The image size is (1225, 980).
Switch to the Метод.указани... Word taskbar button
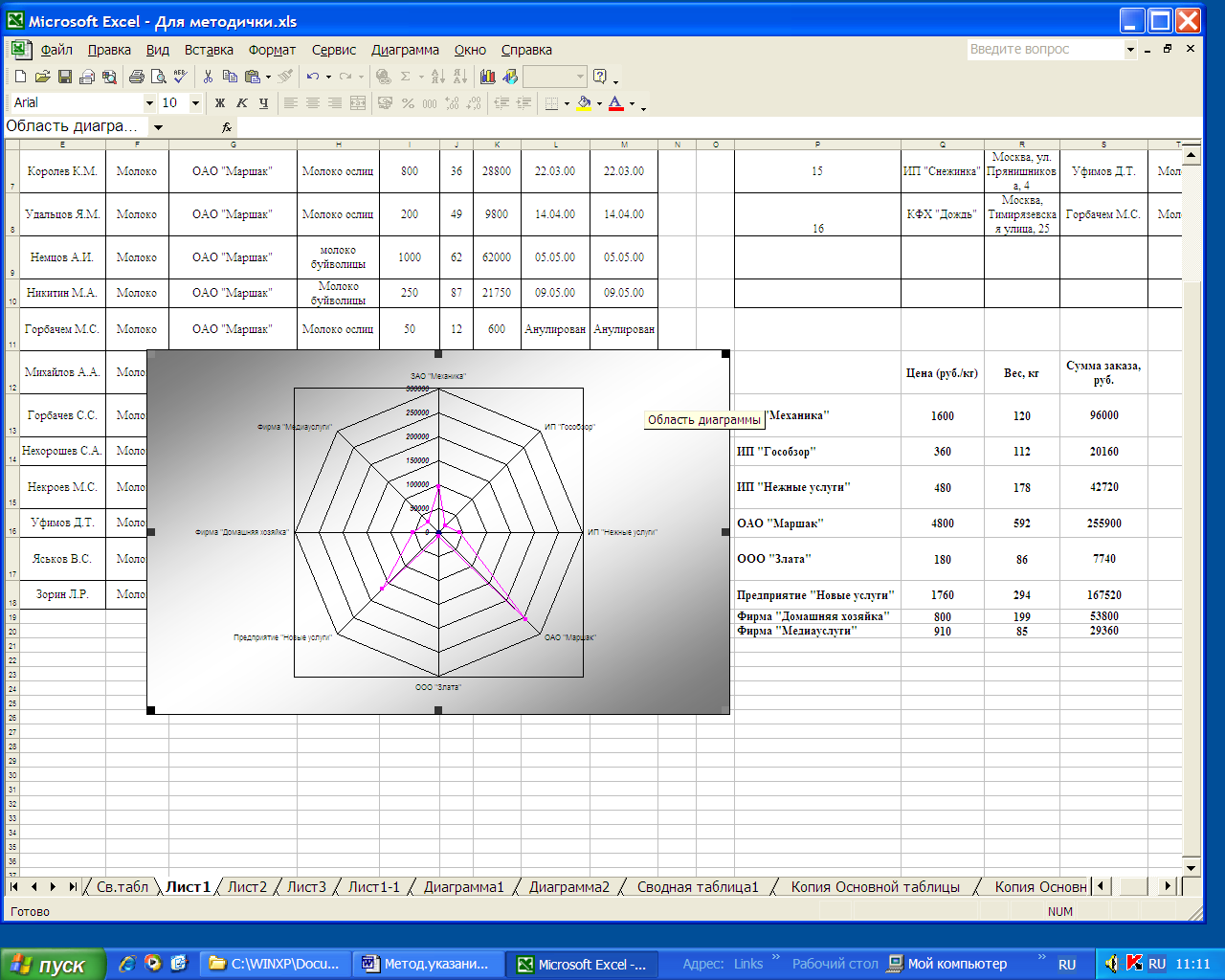click(x=426, y=964)
